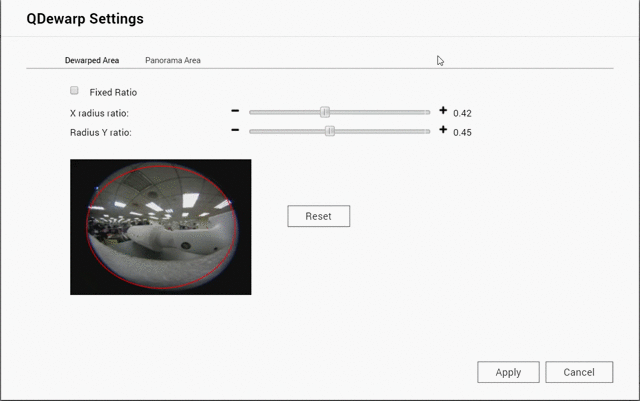Image resolution: width=640 pixels, height=401 pixels.
Task: Click the X radius ratio slider handle
Action: (x=325, y=112)
